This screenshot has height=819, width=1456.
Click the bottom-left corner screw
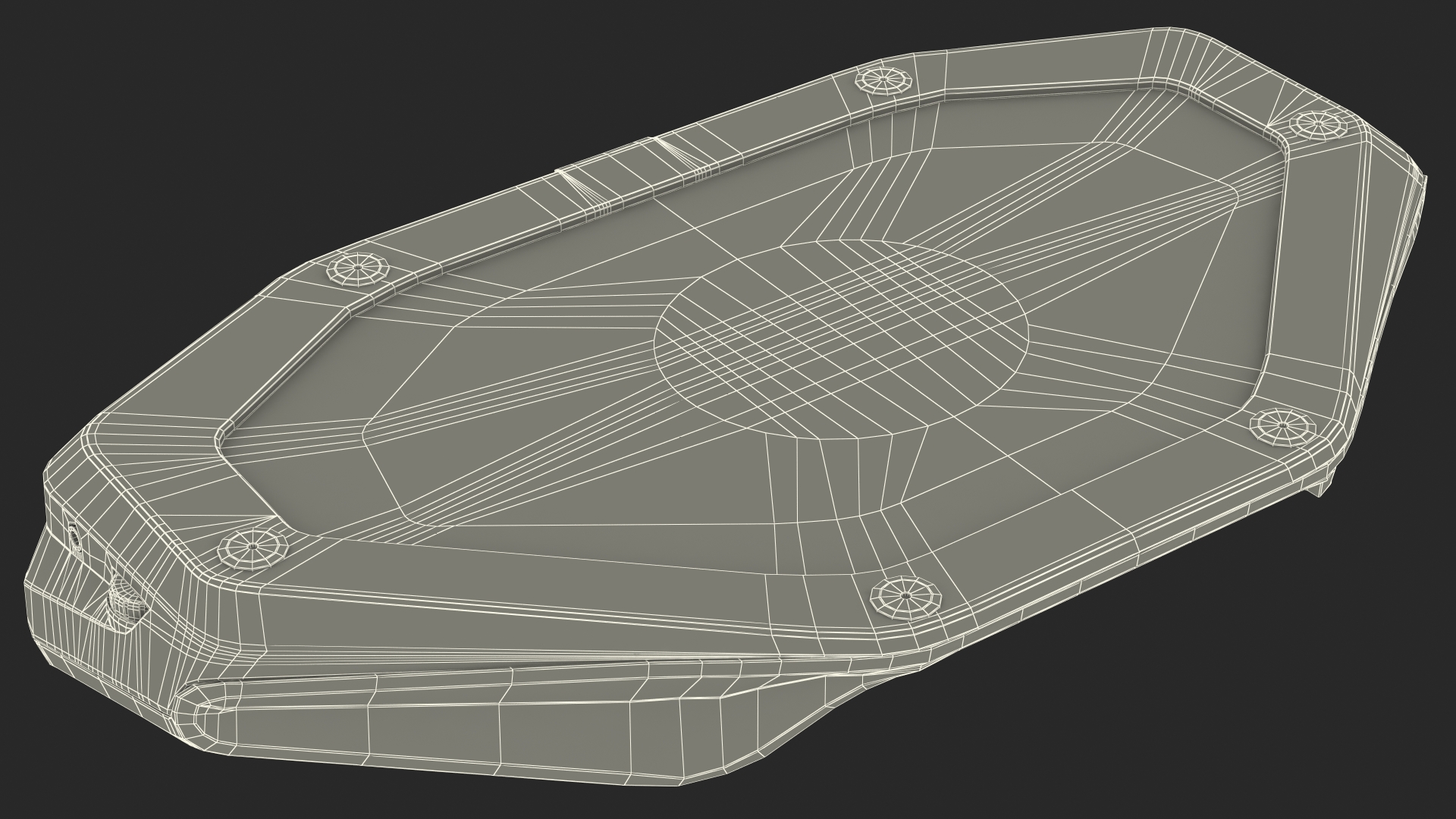tap(253, 548)
